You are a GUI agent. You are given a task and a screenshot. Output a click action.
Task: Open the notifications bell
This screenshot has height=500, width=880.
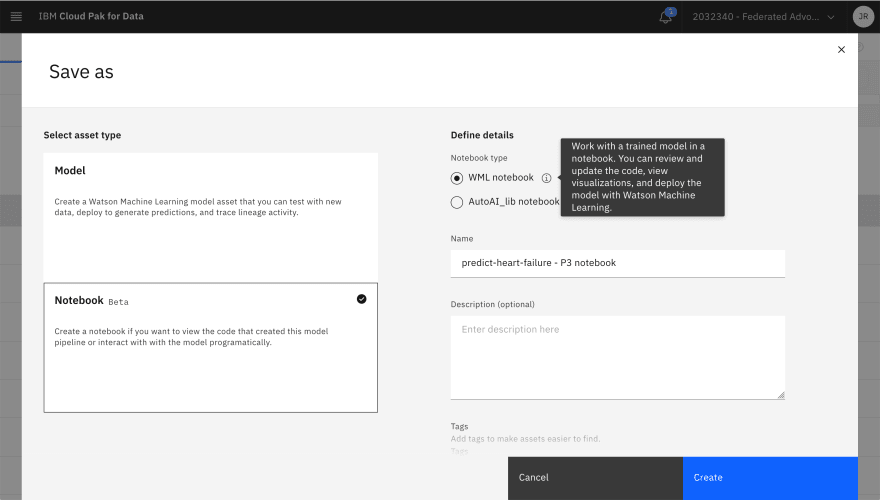point(666,16)
